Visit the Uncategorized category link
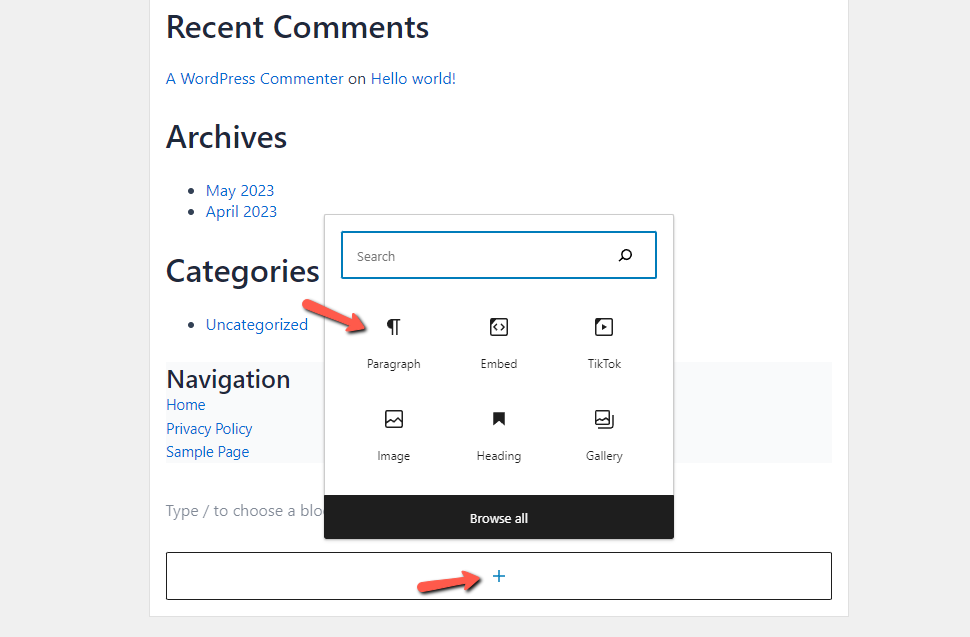 pos(257,324)
